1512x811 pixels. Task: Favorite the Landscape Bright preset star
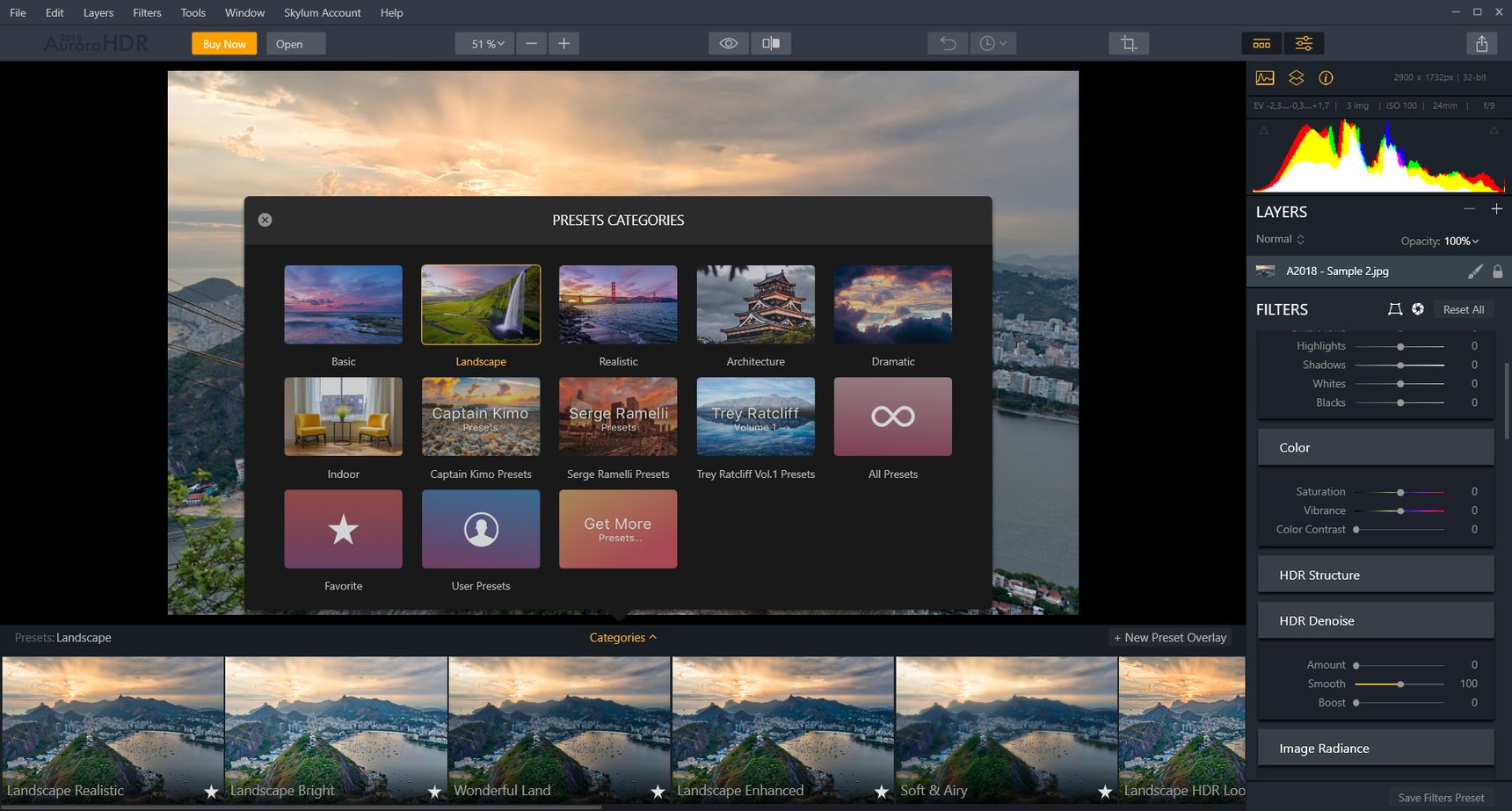coord(434,792)
